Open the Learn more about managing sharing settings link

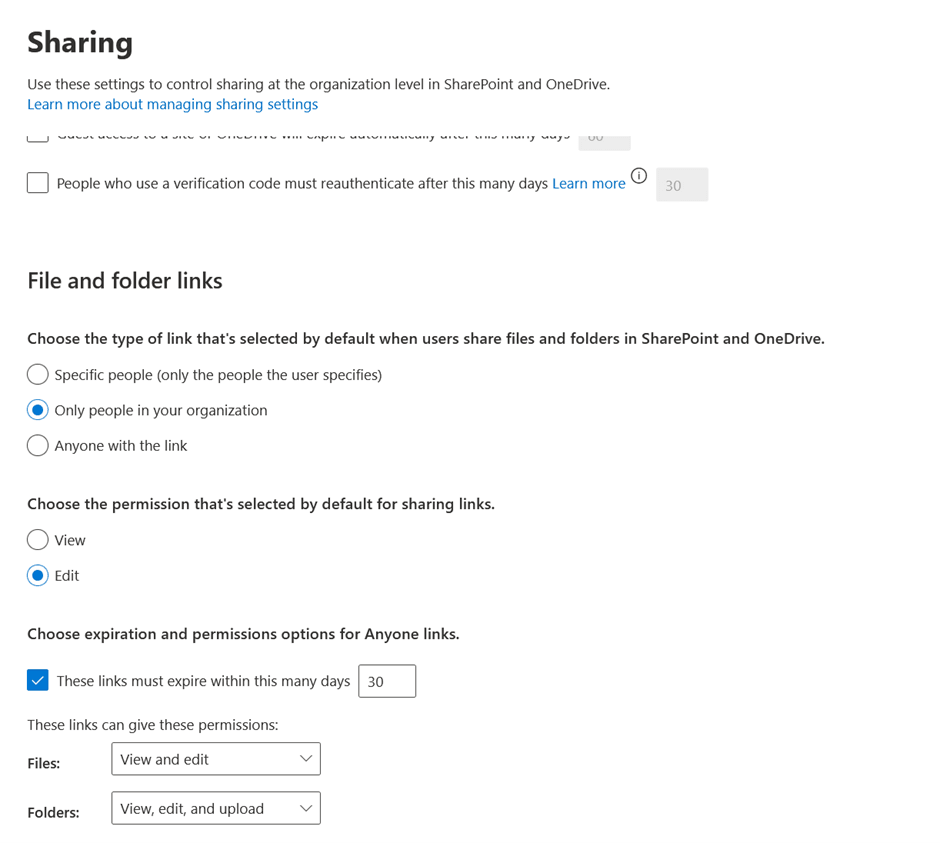pyautogui.click(x=172, y=104)
